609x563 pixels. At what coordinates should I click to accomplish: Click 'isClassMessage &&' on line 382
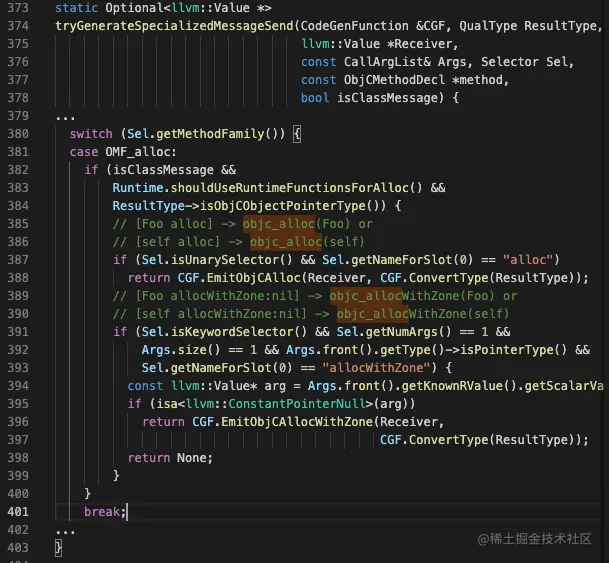(x=174, y=170)
